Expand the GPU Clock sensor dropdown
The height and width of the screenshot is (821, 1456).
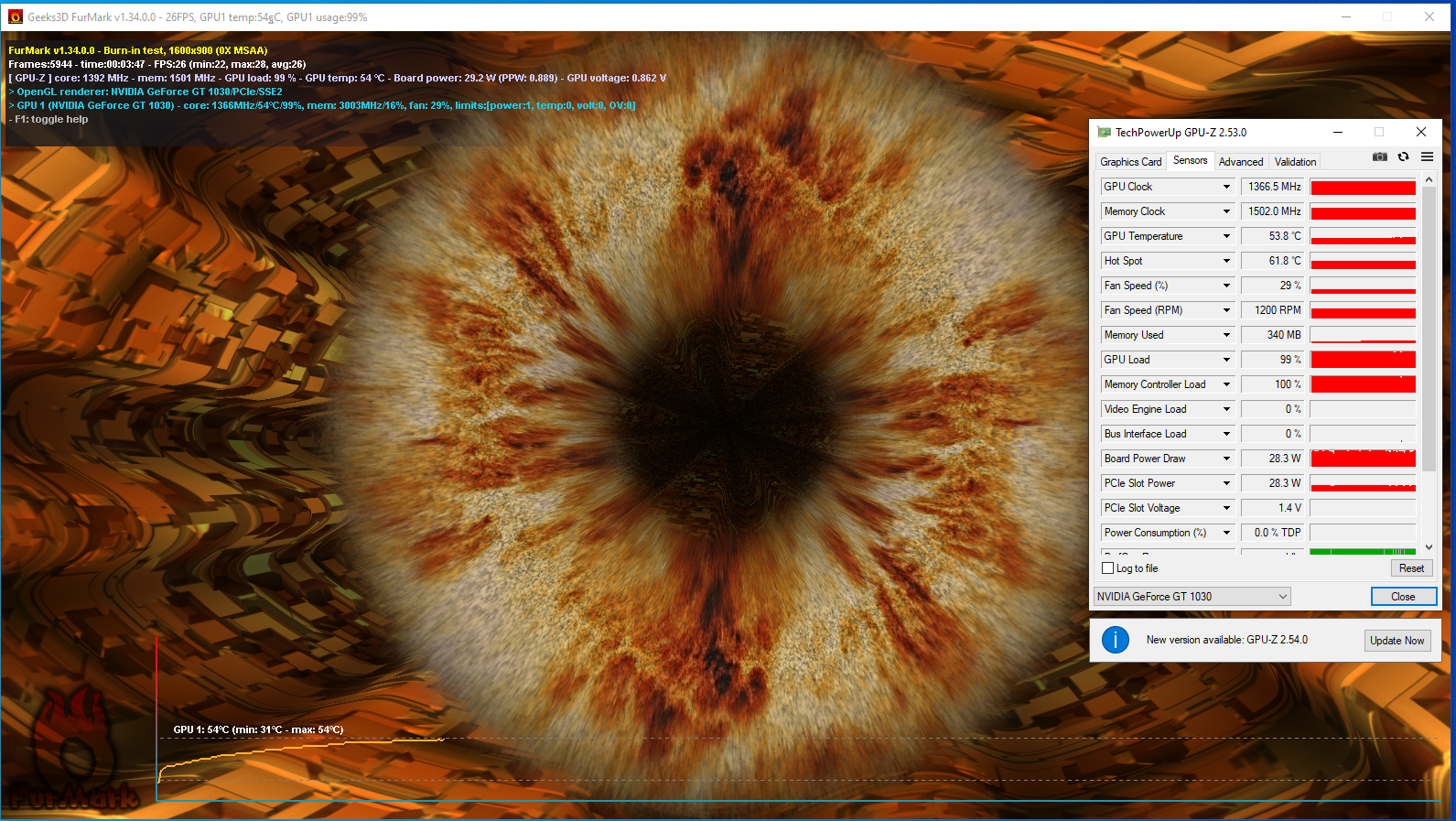[1226, 187]
